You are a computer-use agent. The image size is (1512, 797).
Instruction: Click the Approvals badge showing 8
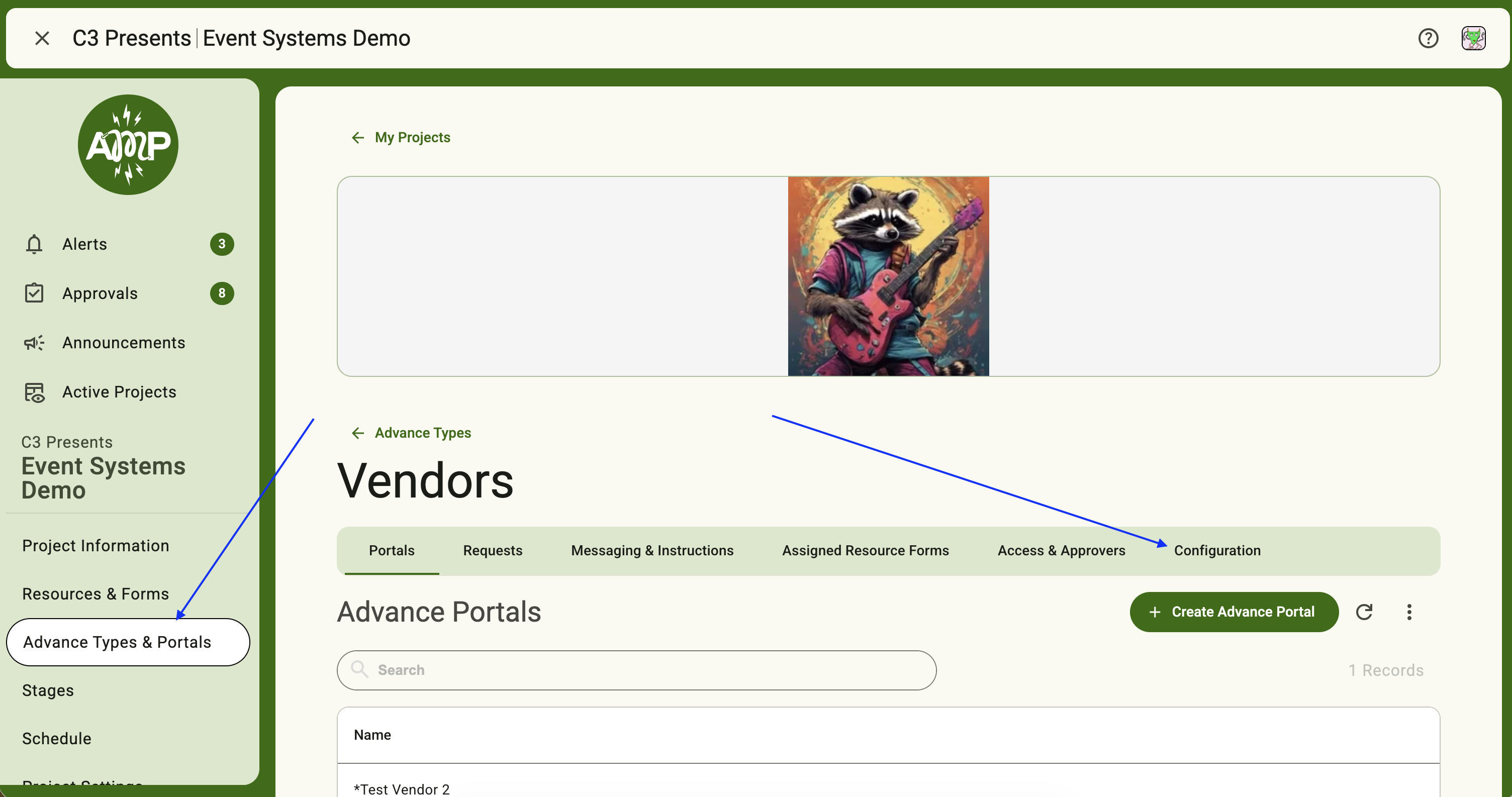(x=222, y=293)
